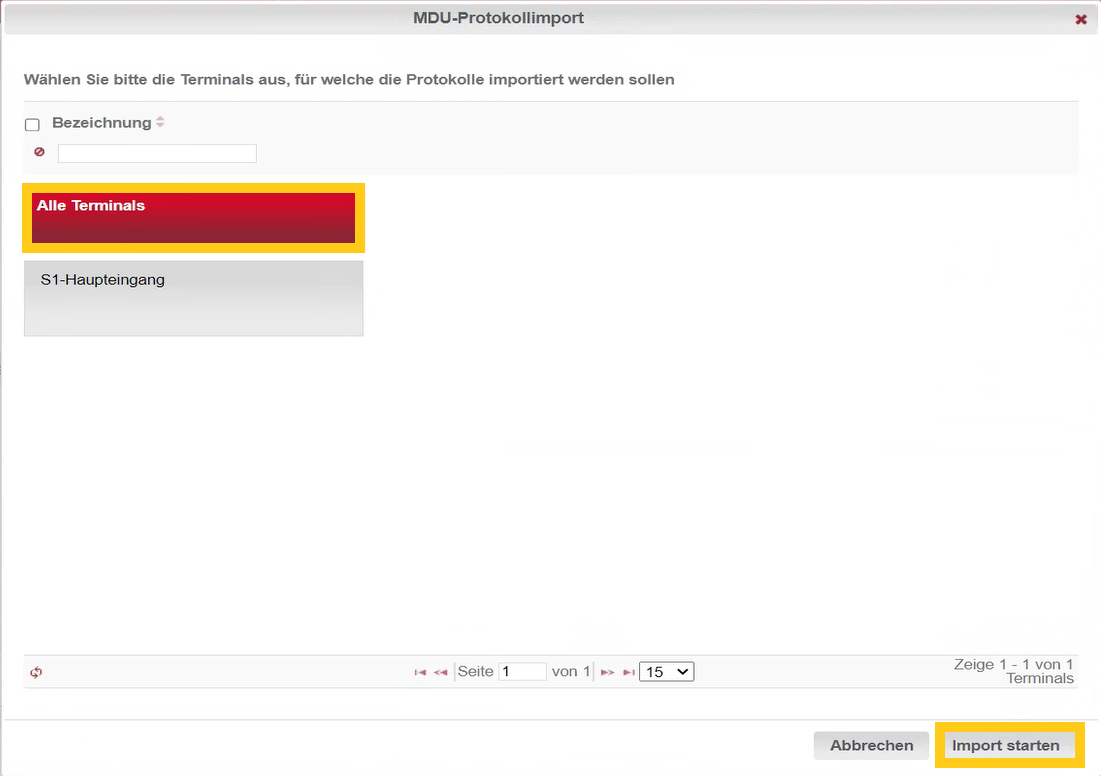Clear the Bezeichnung filter with the red icon
The height and width of the screenshot is (776, 1101).
point(39,153)
